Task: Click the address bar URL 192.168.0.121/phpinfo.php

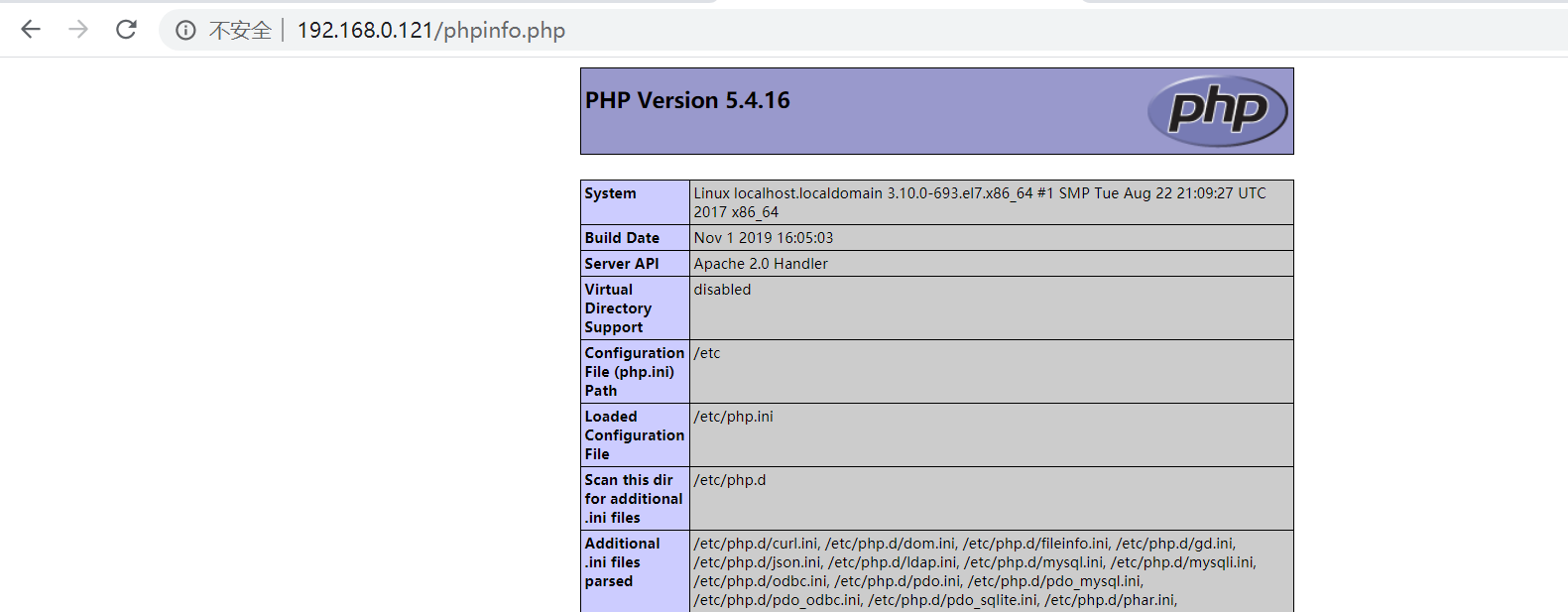Action: tap(431, 31)
